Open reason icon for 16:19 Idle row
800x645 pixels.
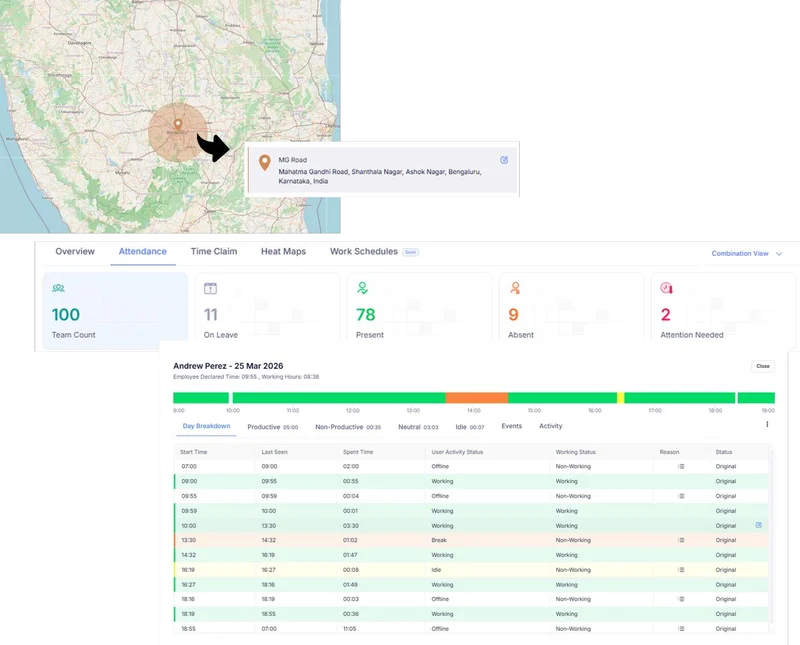681,570
